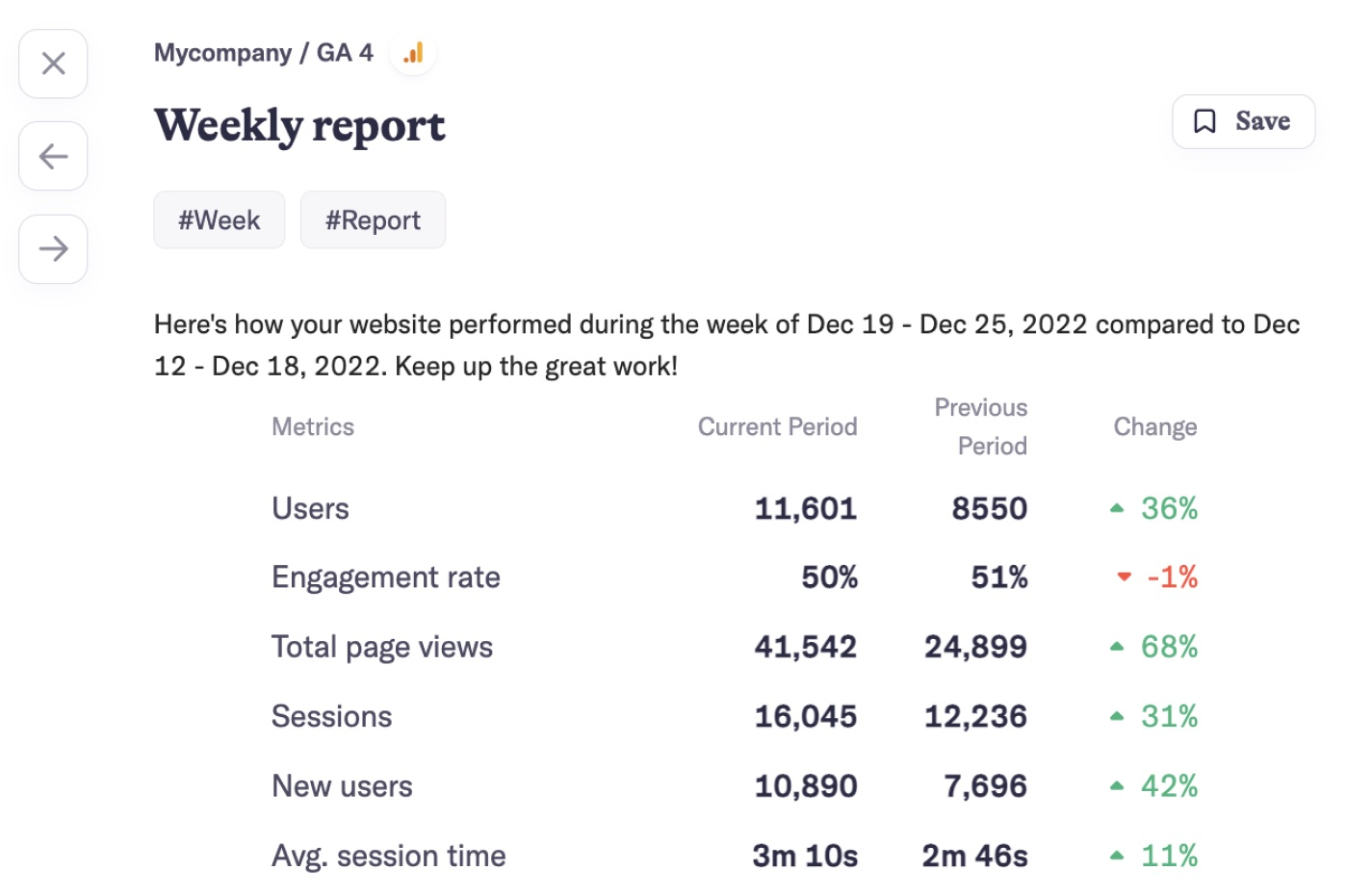Click the Change column header
This screenshot has width=1372, height=896.
tap(1154, 426)
